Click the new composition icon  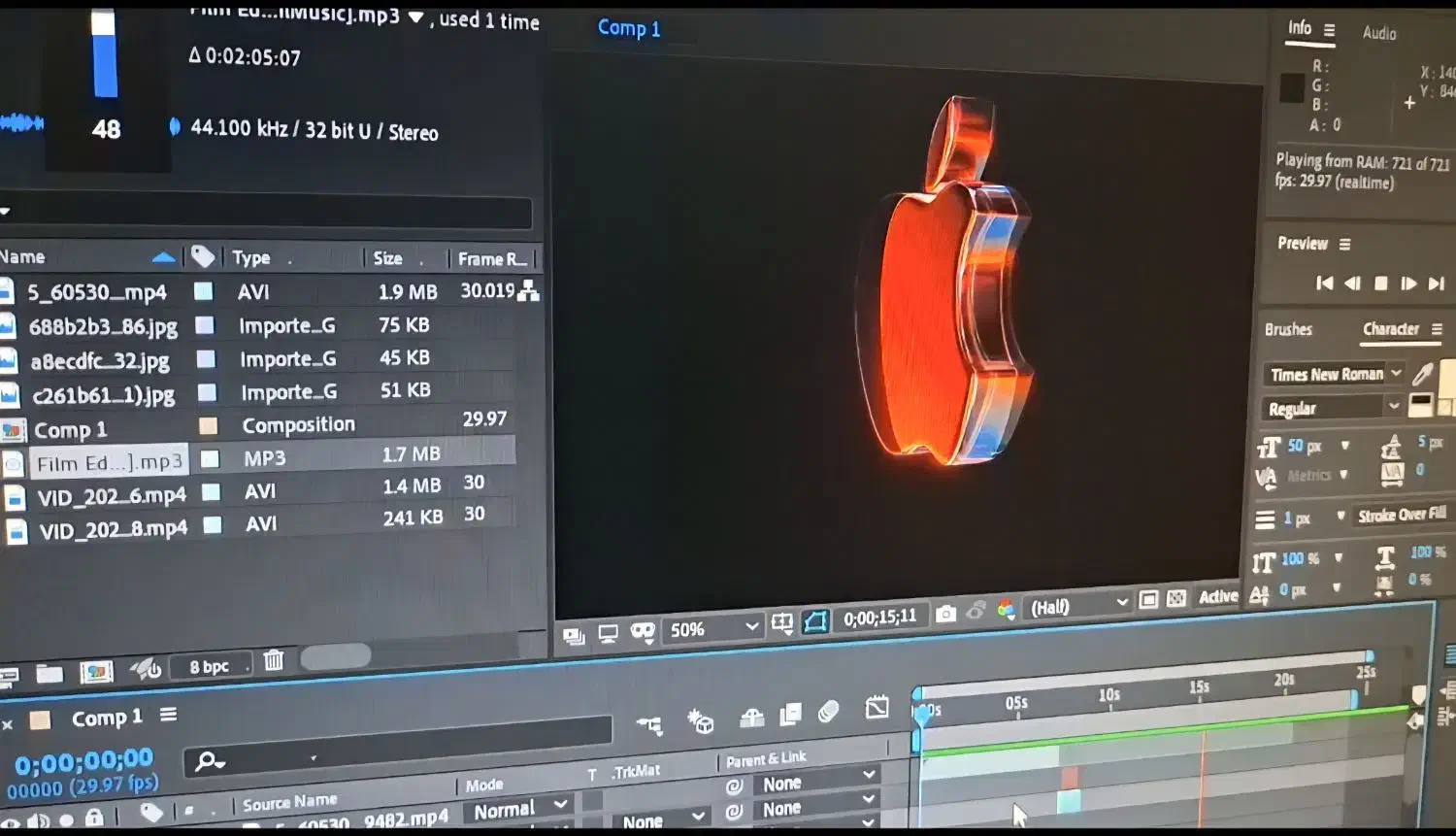tap(96, 671)
